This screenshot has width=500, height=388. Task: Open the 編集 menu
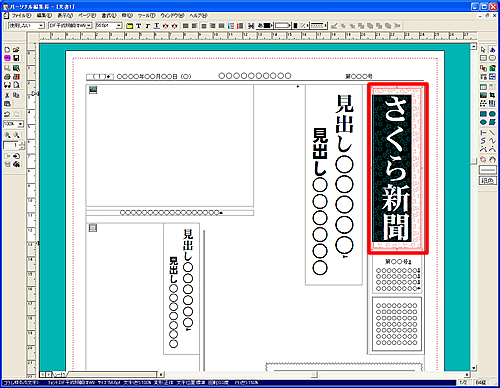tap(44, 16)
